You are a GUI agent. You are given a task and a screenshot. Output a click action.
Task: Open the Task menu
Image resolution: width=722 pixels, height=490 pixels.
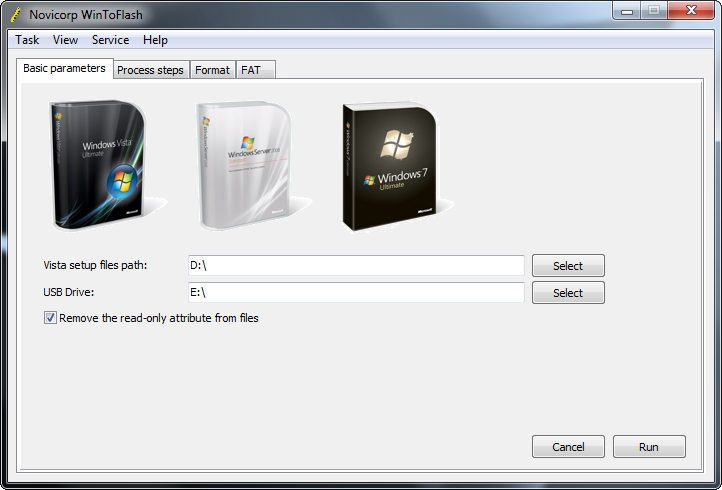point(27,40)
